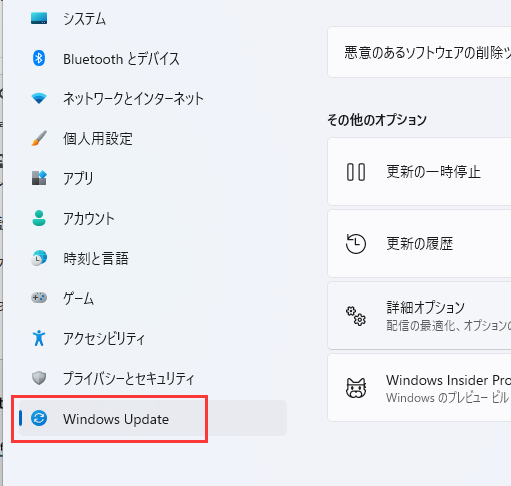Open 更新の履歴 card
This screenshot has height=486, width=511.
(x=419, y=244)
